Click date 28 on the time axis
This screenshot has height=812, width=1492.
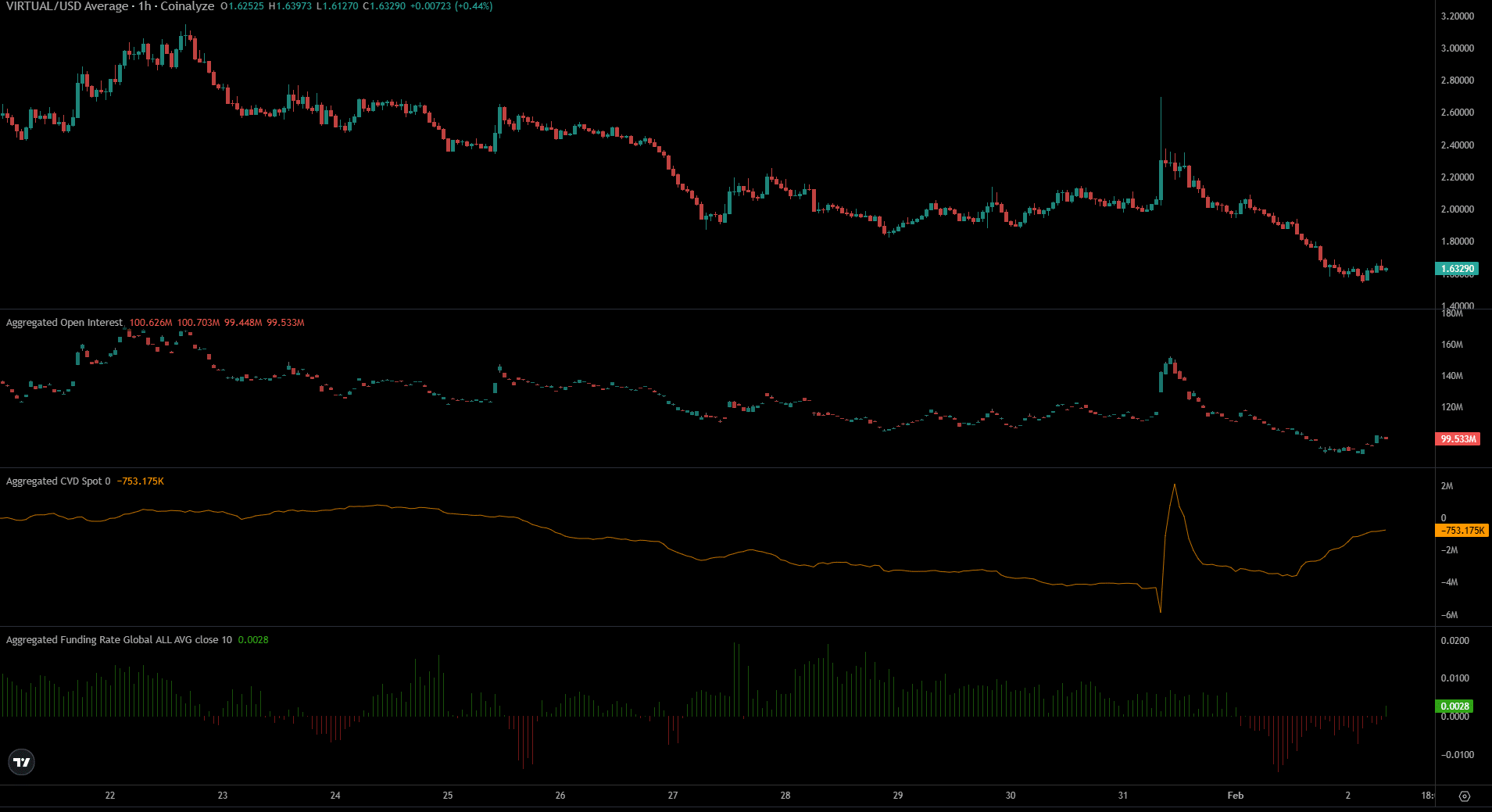point(785,796)
